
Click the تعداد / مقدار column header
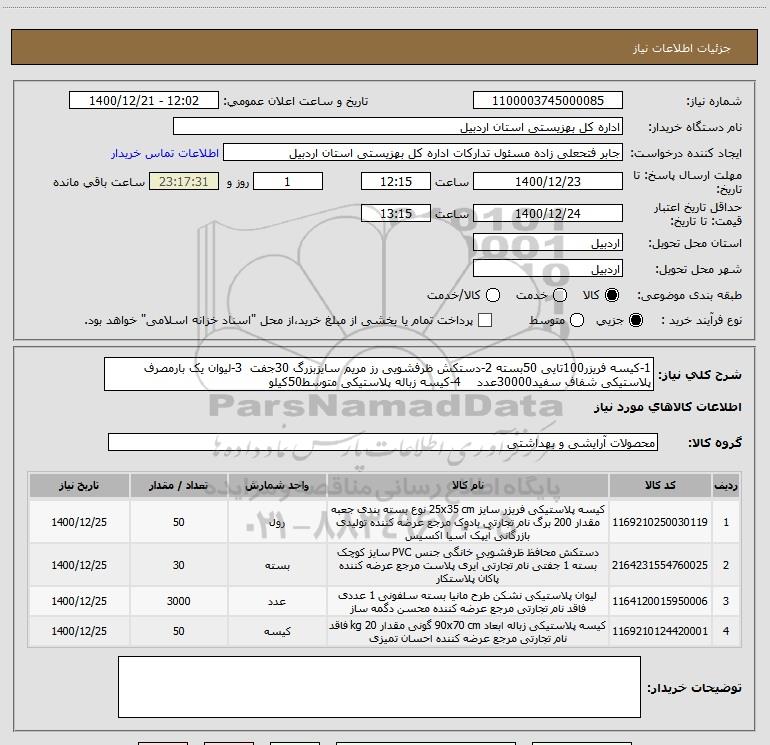click(x=179, y=486)
